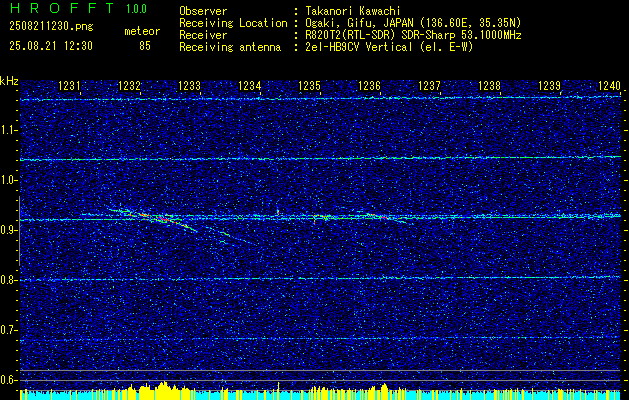Click the meteor label
Screen dimensions: 629x400
142,31
